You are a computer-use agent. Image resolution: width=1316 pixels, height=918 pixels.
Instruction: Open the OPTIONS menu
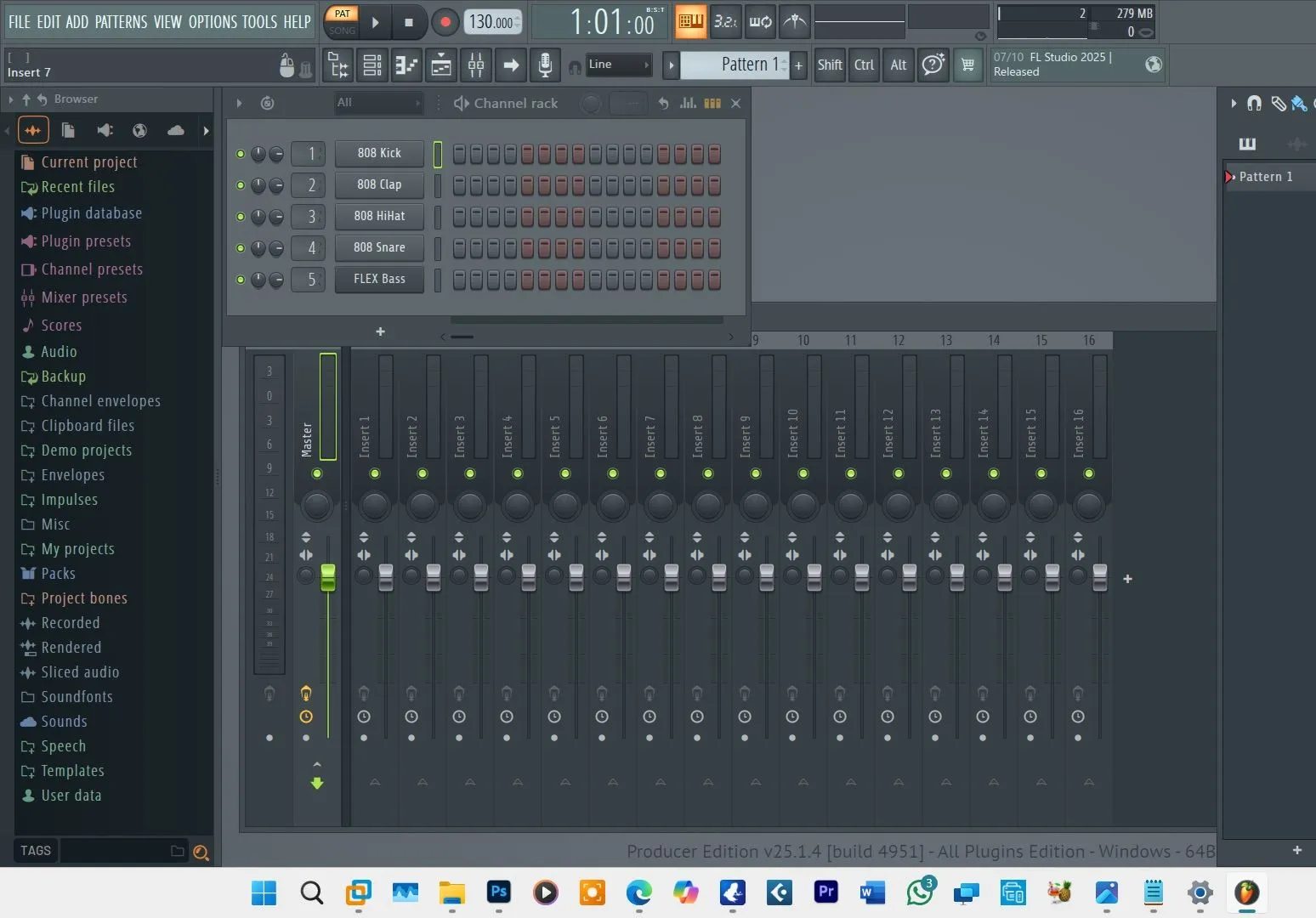point(213,21)
